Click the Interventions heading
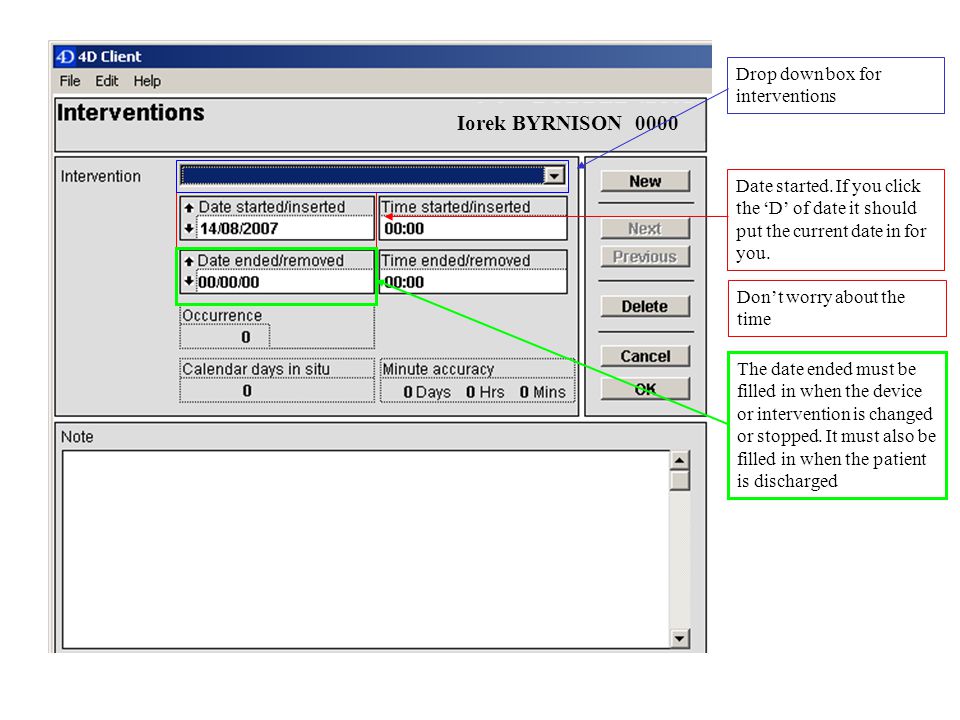The width and height of the screenshot is (960, 720). [130, 113]
